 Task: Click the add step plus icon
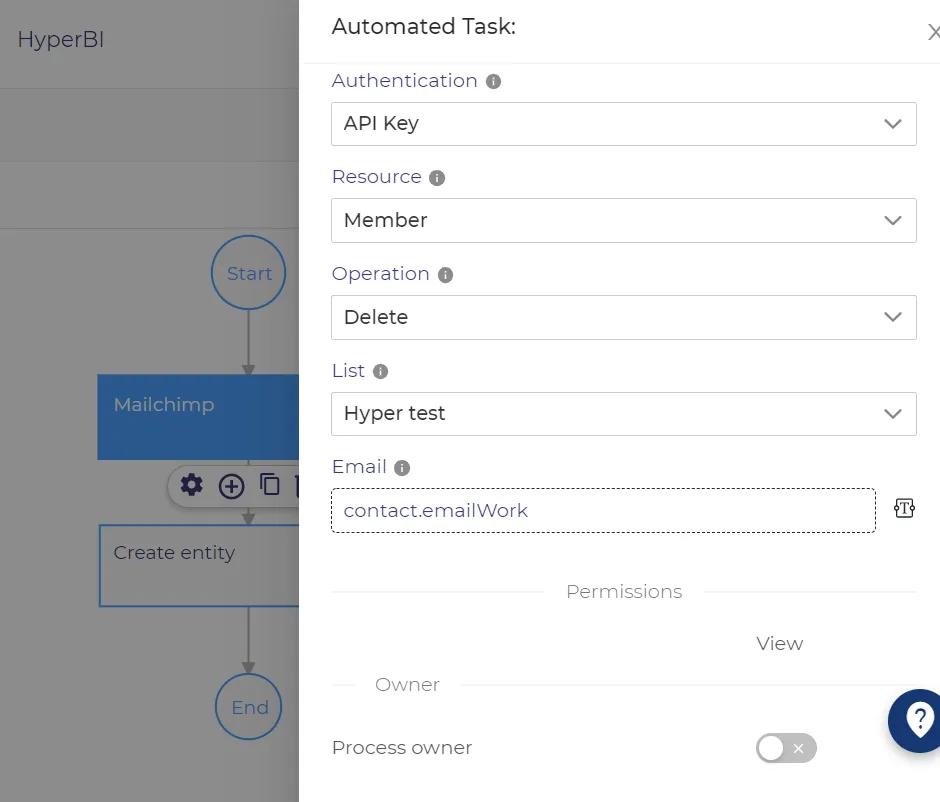tap(231, 486)
